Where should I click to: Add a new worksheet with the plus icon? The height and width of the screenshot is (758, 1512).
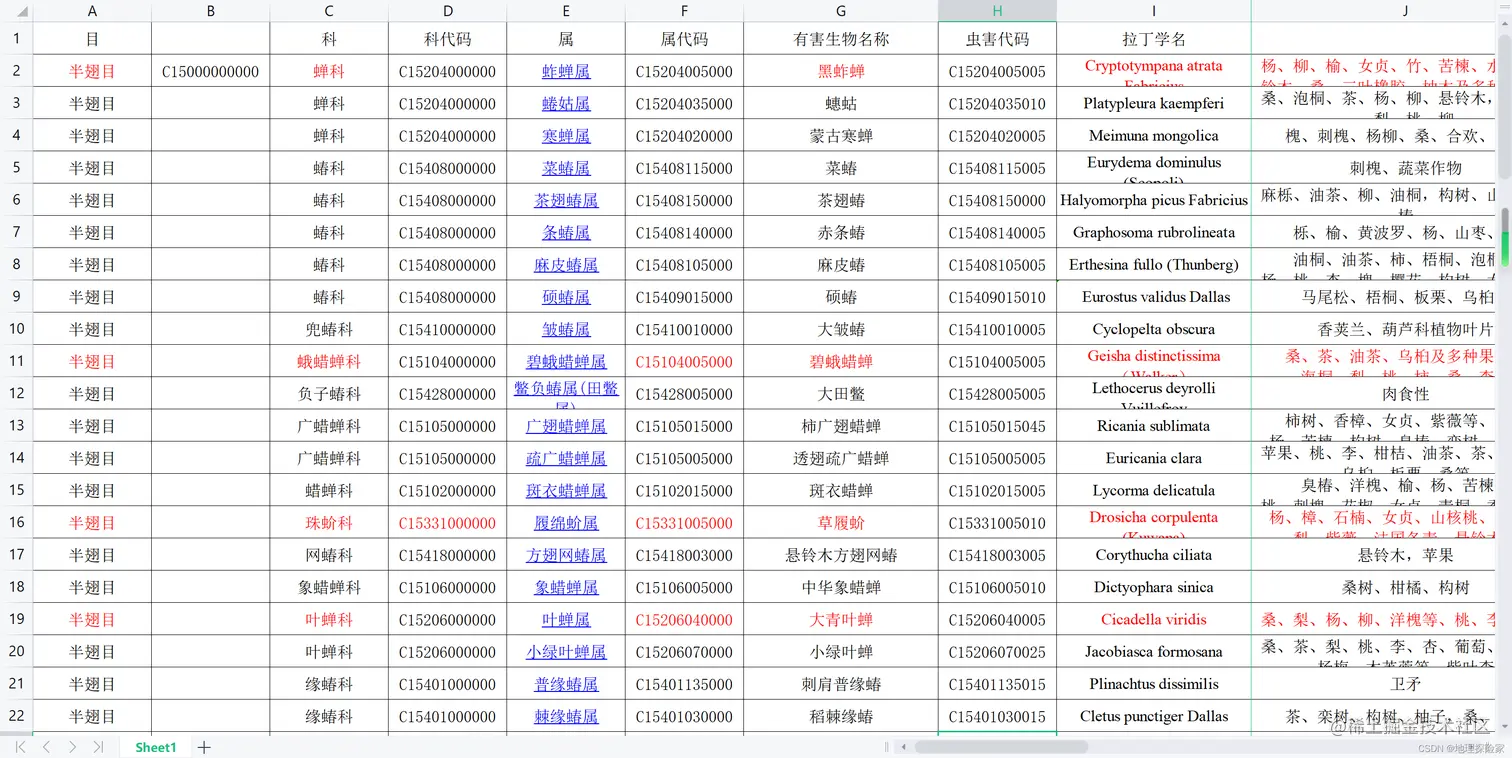pyautogui.click(x=203, y=746)
